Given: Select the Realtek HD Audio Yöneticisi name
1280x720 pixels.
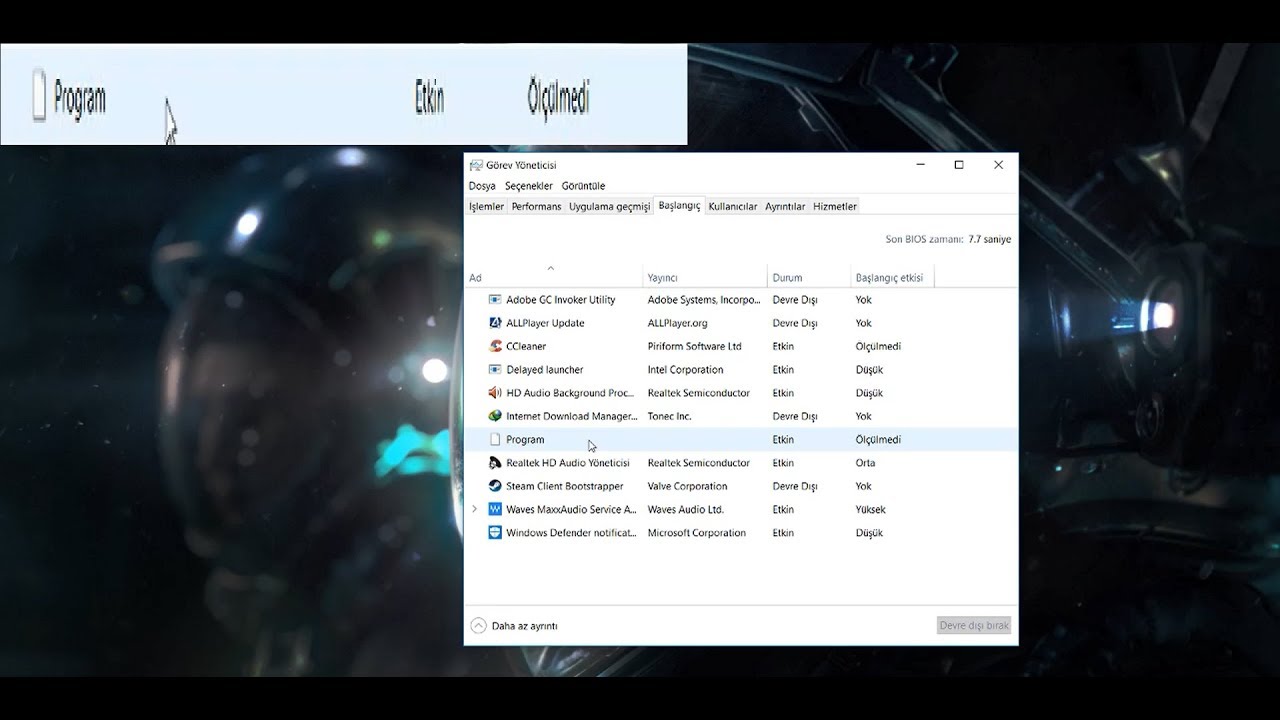Looking at the screenshot, I should pos(568,463).
